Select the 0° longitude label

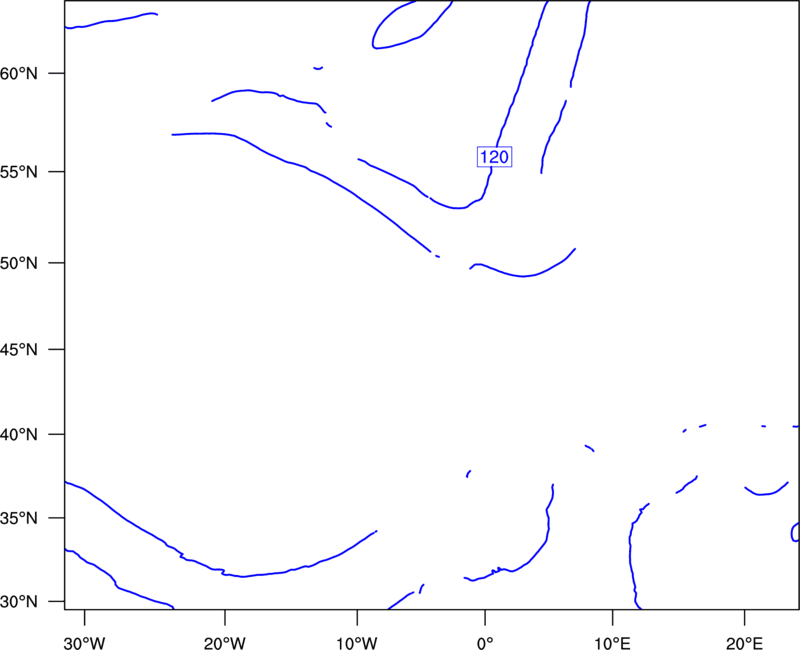click(x=485, y=643)
